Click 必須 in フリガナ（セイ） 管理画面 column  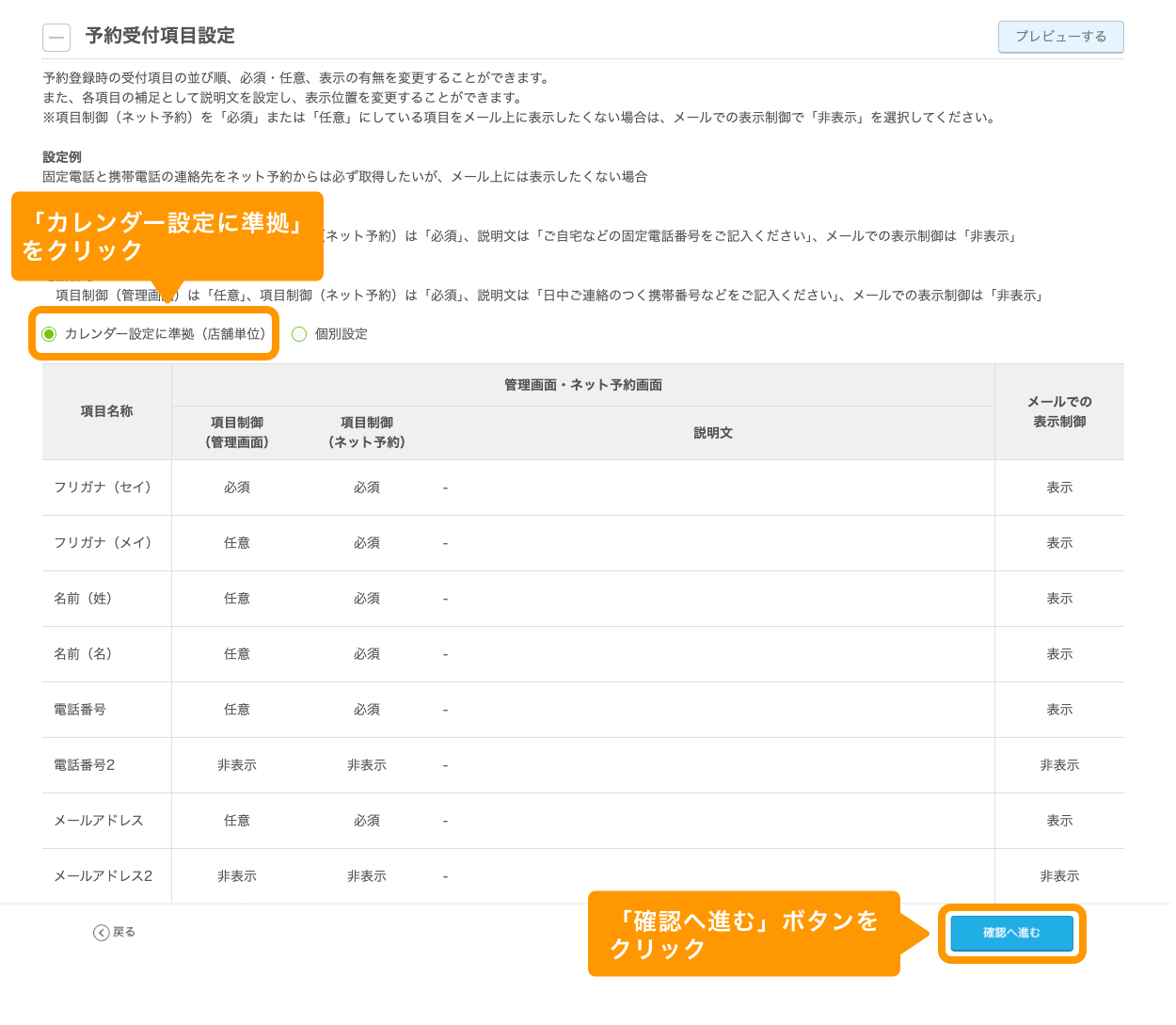click(x=237, y=488)
